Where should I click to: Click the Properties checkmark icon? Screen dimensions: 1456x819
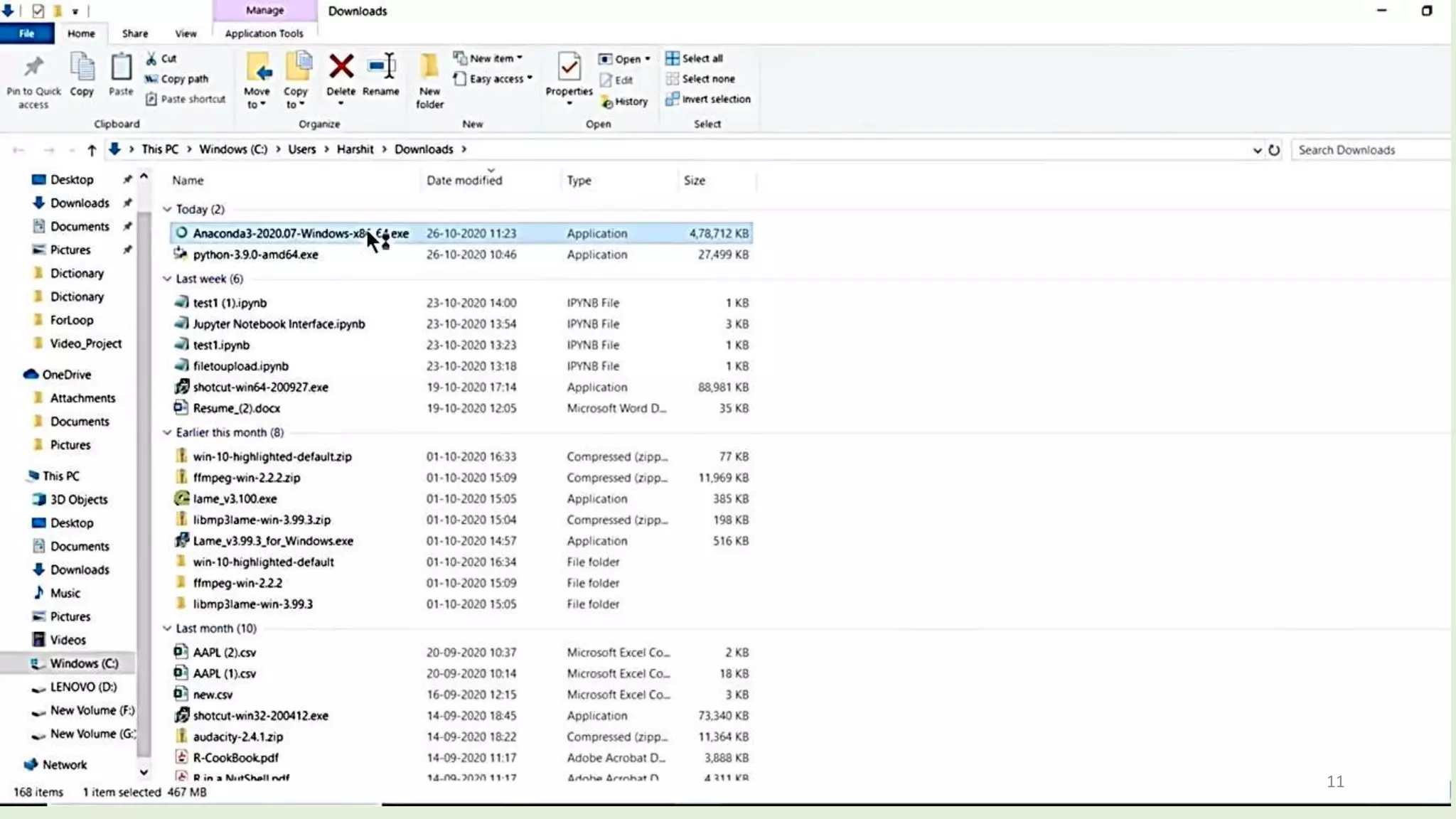pos(569,68)
